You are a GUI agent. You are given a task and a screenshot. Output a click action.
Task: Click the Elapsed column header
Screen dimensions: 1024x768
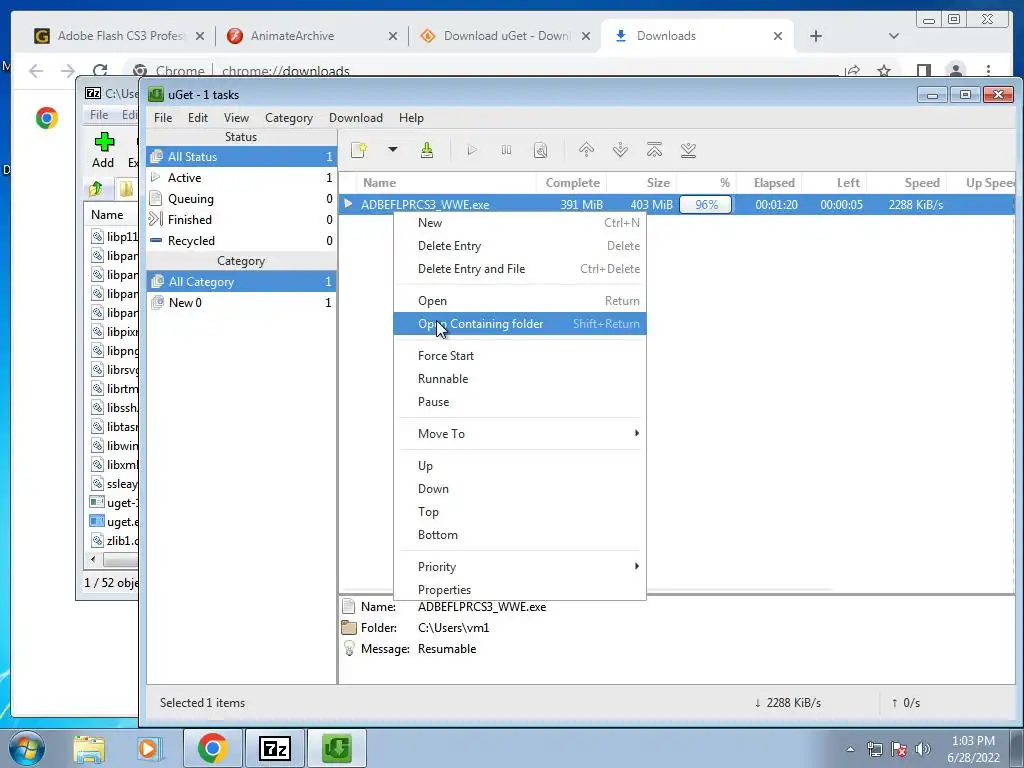click(769, 183)
